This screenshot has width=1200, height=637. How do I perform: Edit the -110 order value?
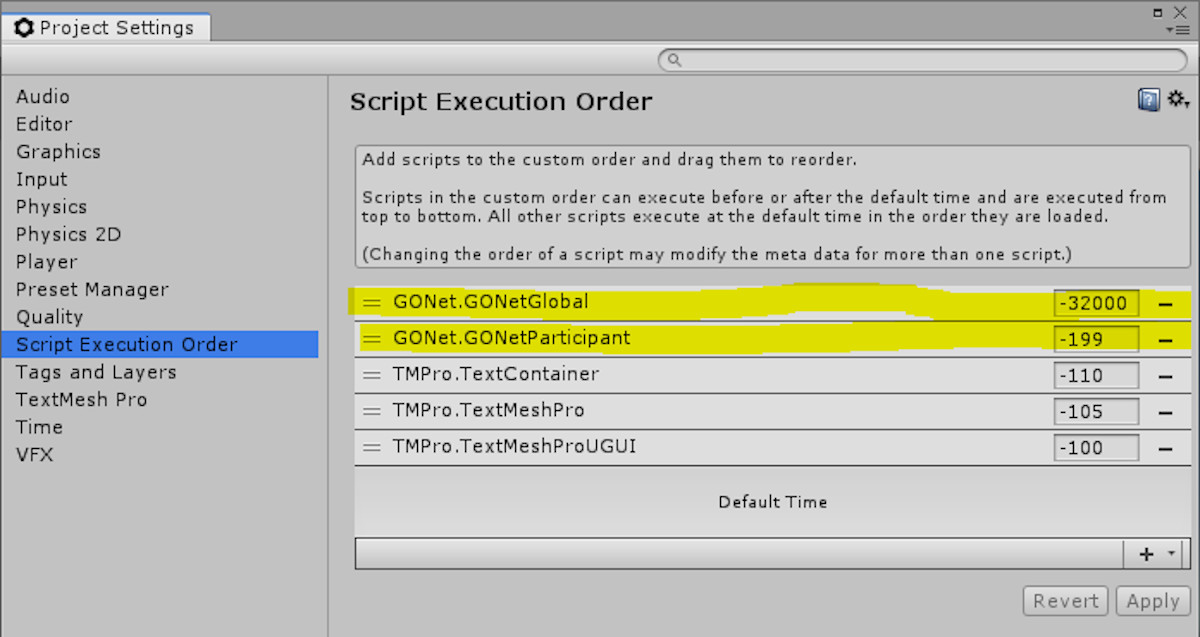click(x=1096, y=376)
